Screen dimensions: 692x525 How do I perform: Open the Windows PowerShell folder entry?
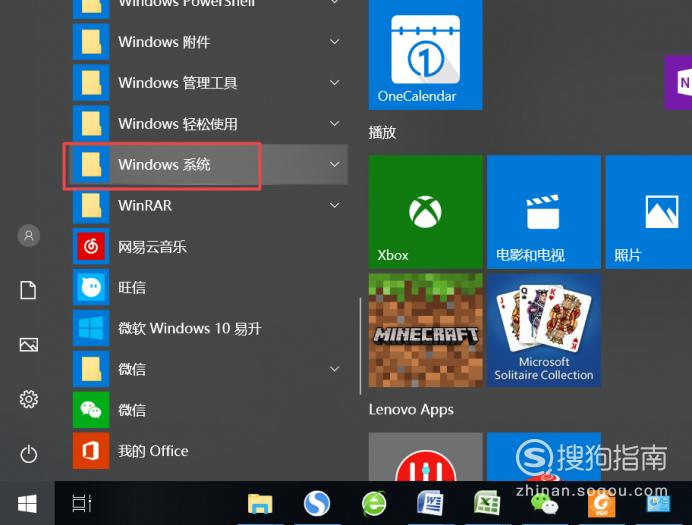pos(211,7)
